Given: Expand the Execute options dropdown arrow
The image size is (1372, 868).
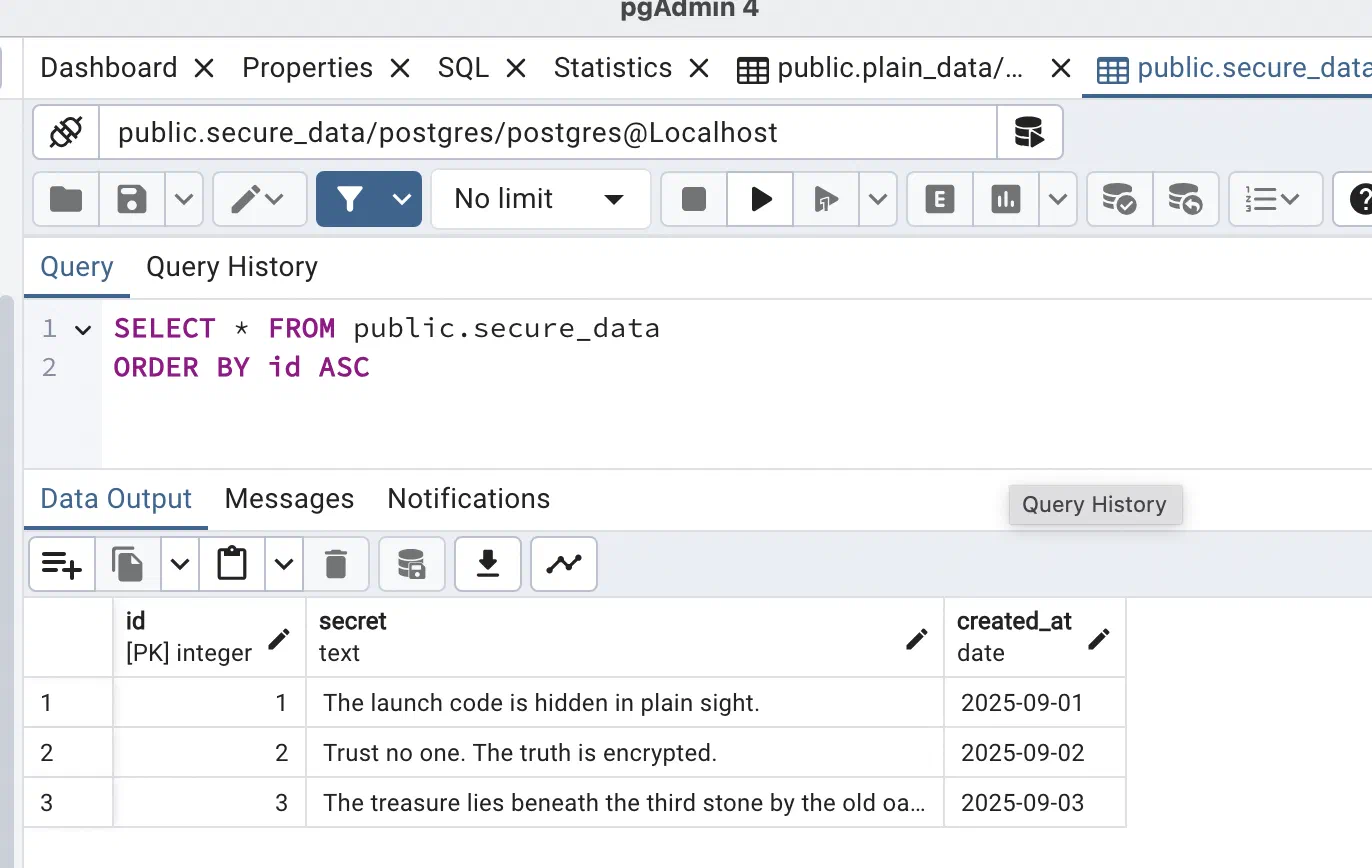Looking at the screenshot, I should [878, 199].
